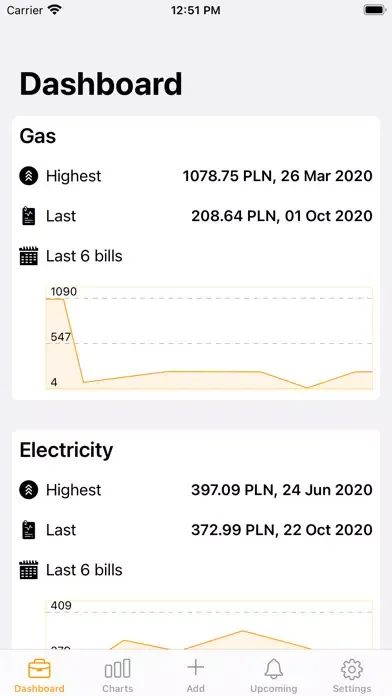This screenshot has height=696, width=392.
Task: Tap the Add plus icon
Action: [195, 668]
